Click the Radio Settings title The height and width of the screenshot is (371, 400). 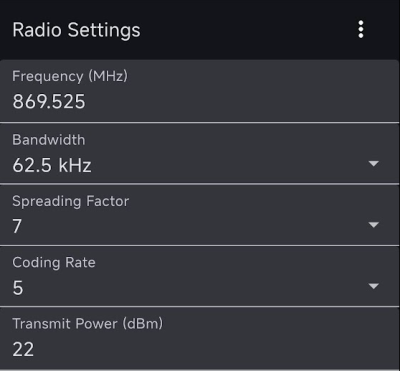pyautogui.click(x=76, y=30)
